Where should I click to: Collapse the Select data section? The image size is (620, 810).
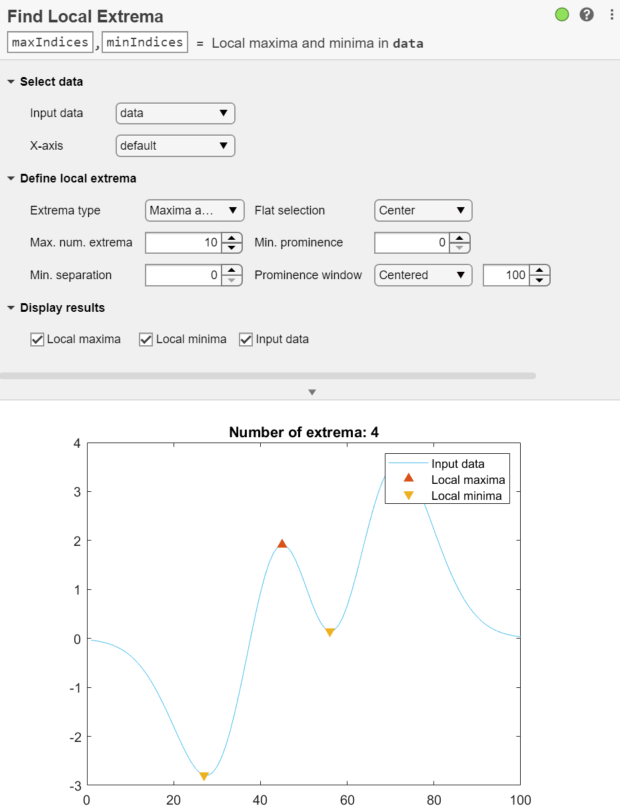tap(9, 81)
